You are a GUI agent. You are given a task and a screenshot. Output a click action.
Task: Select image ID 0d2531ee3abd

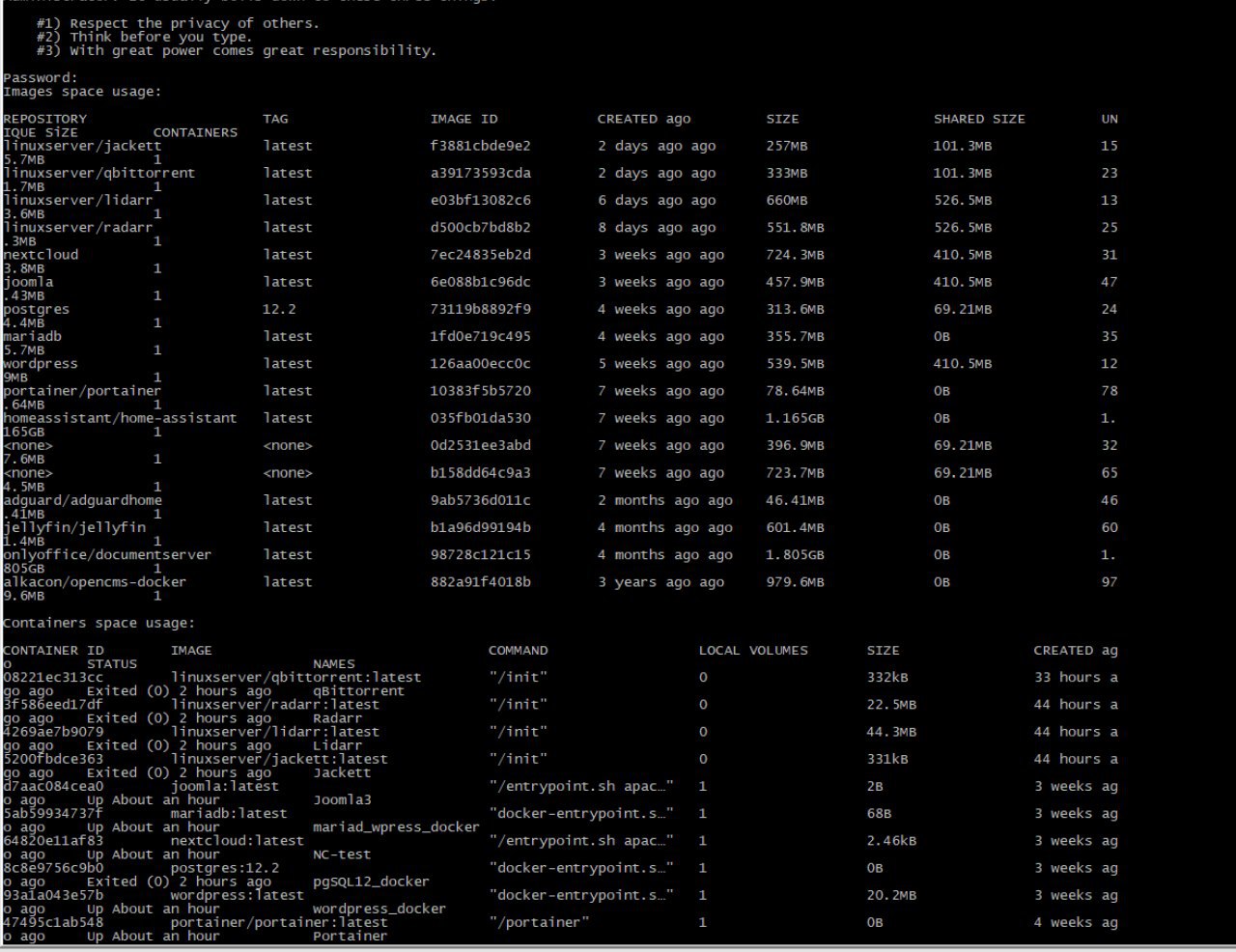pyautogui.click(x=481, y=445)
